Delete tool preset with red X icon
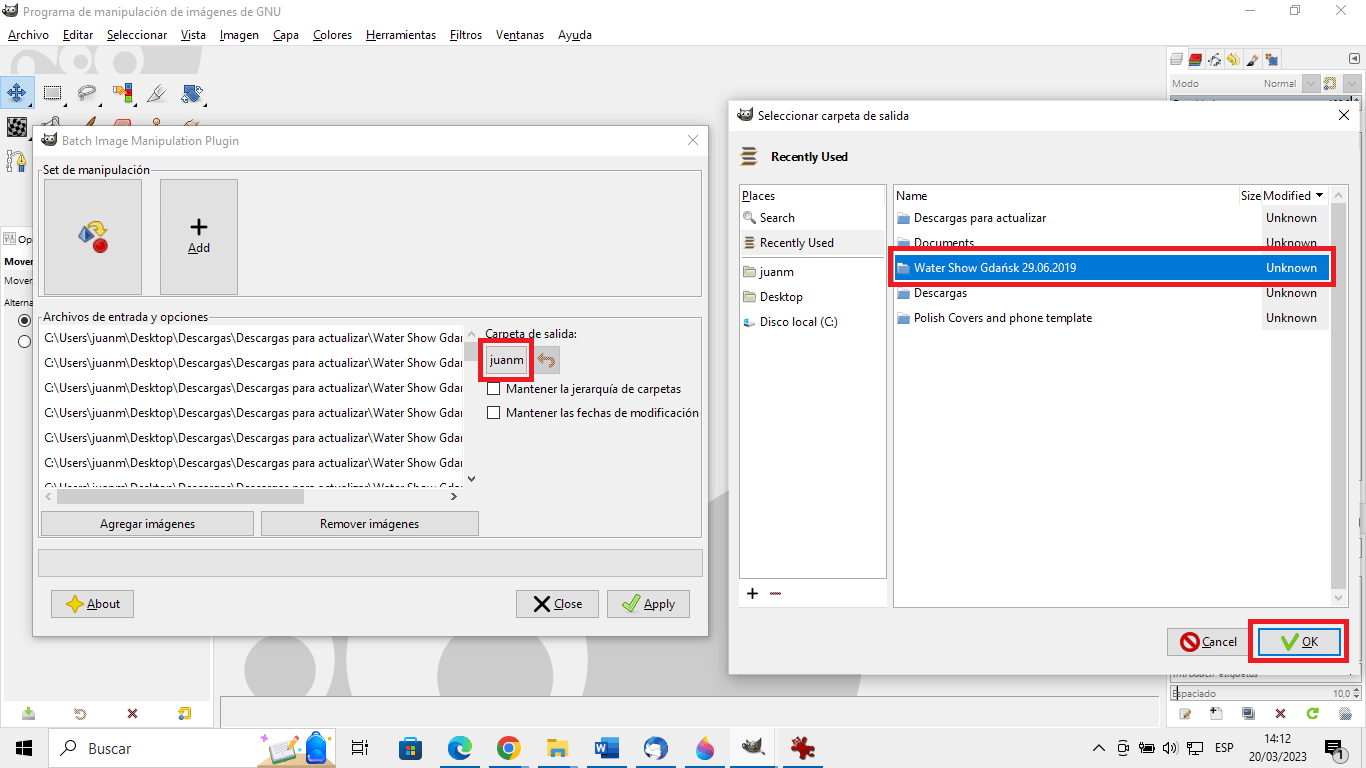 [132, 714]
